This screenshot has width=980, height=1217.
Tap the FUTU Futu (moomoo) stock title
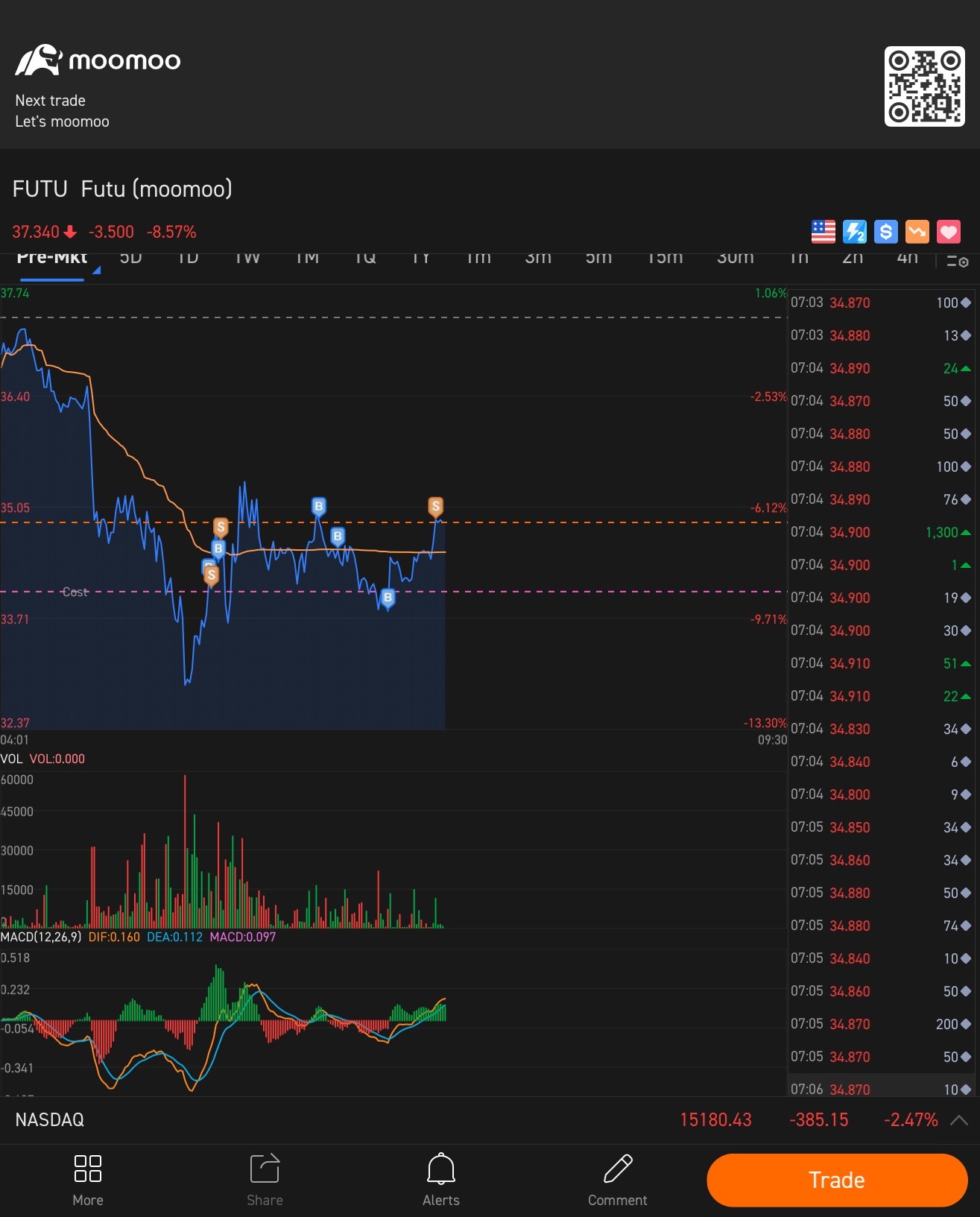coord(122,189)
